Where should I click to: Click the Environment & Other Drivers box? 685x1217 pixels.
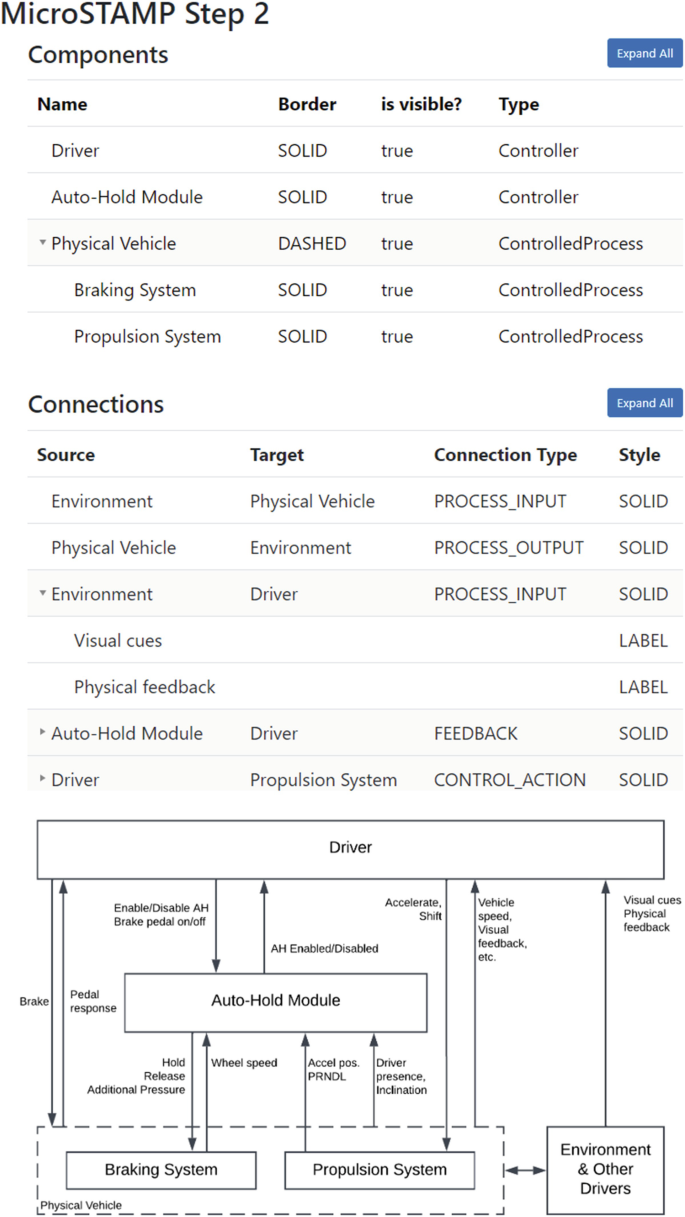point(604,1168)
